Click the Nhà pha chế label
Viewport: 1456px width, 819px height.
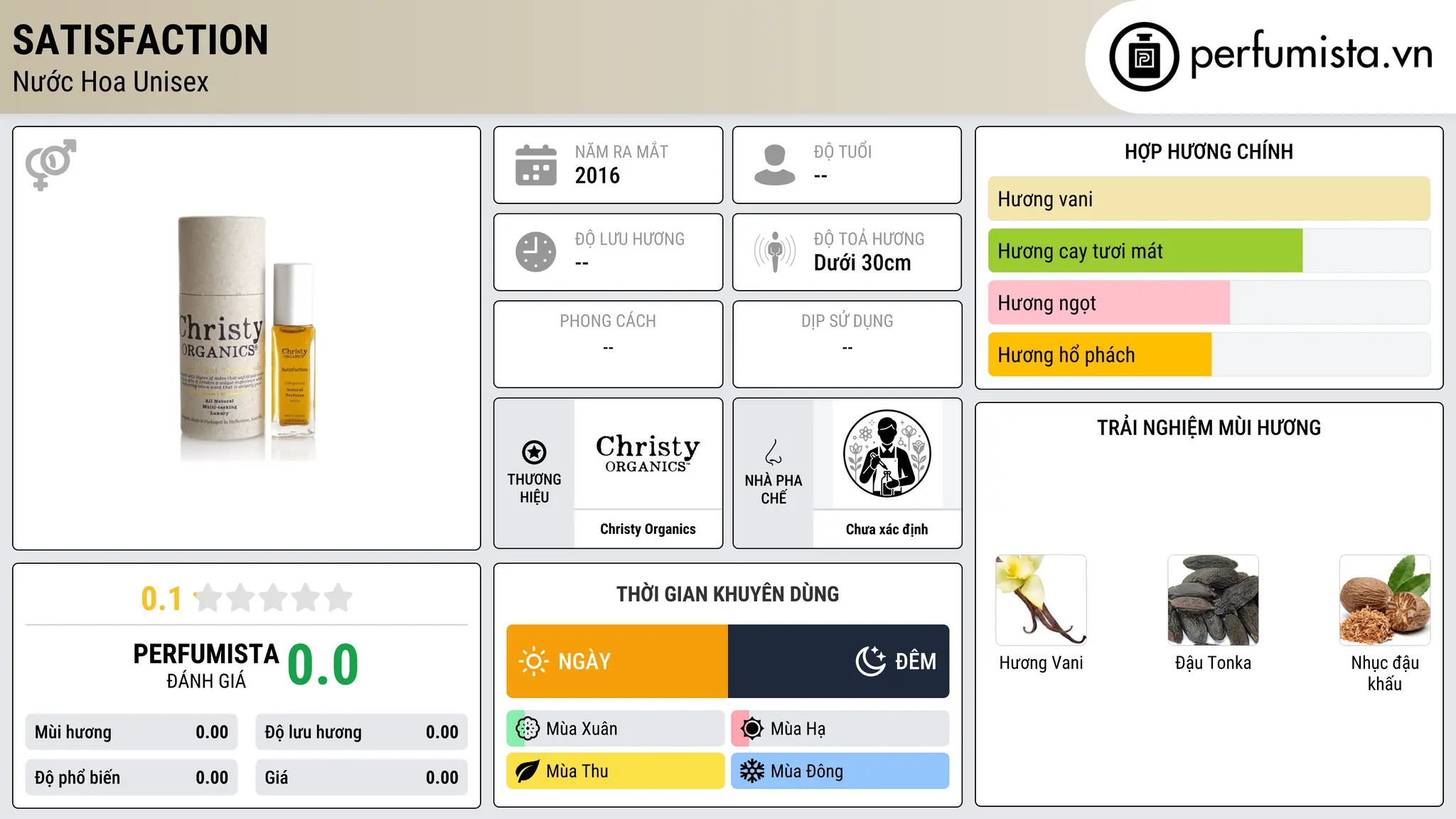point(773,489)
